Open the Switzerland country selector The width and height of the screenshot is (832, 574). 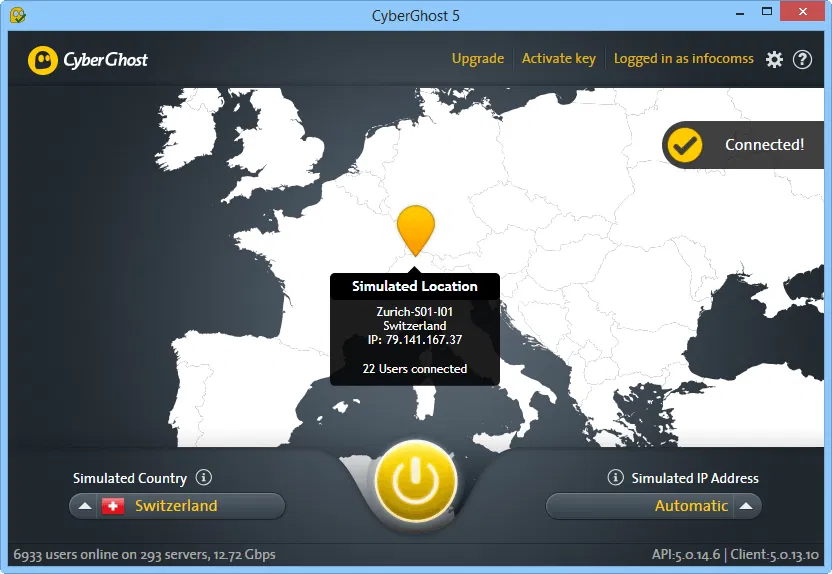tap(177, 506)
